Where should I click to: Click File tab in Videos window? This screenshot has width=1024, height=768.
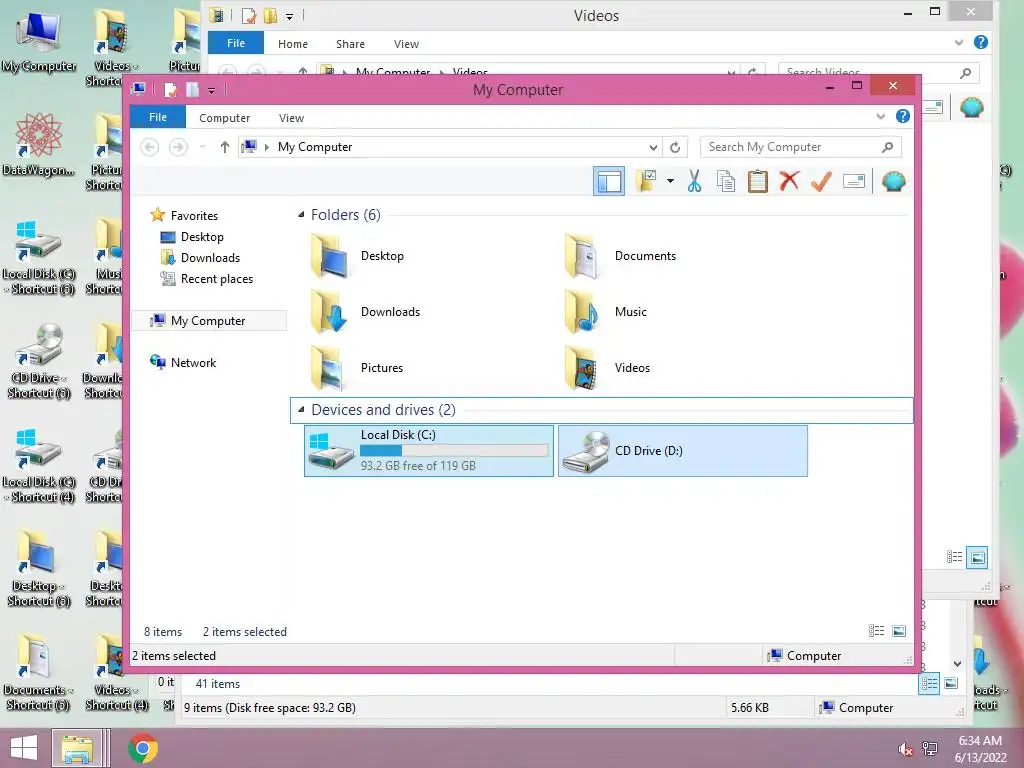coord(236,43)
